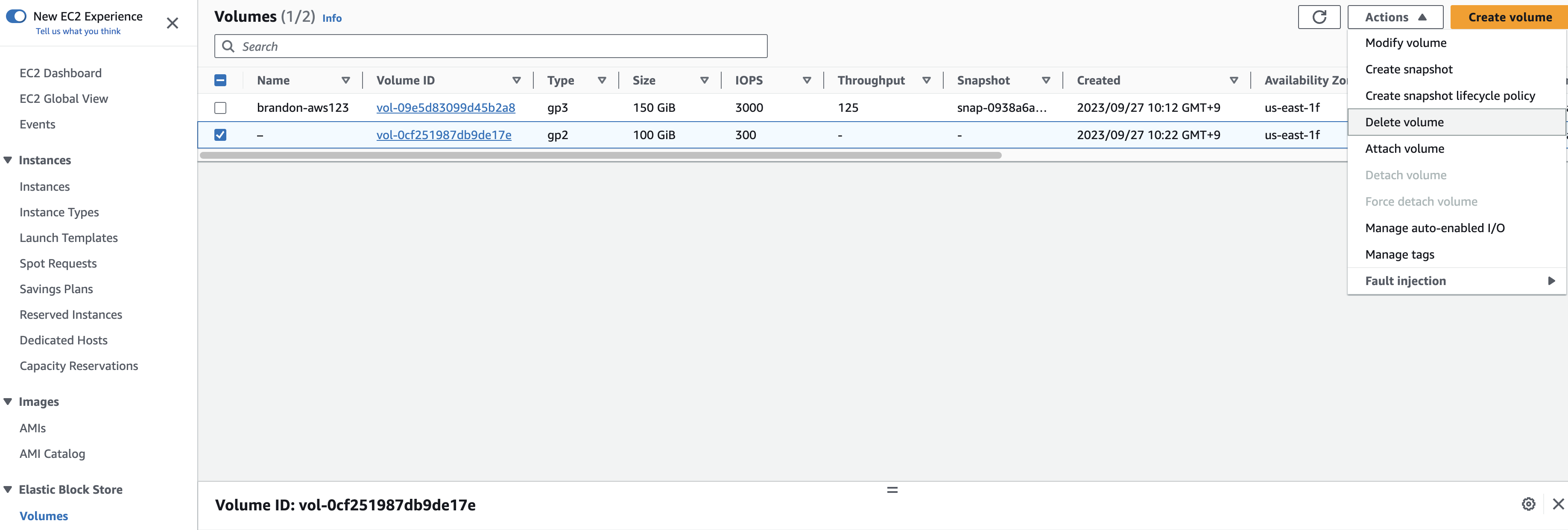Open the Fault injection submenu arrow
Screen dimensions: 1568x530
tap(1552, 281)
